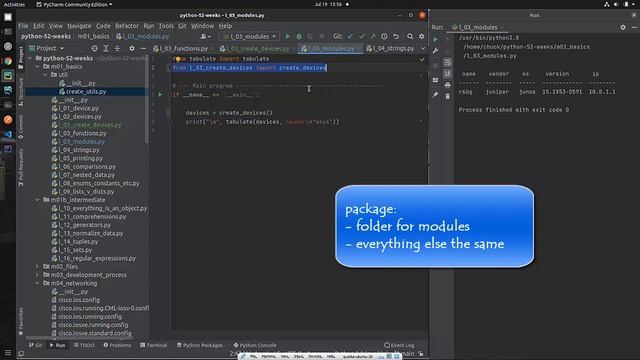The width and height of the screenshot is (640, 360).
Task: Open l_16_regular_expressions.py in project tree
Action: click(97, 258)
